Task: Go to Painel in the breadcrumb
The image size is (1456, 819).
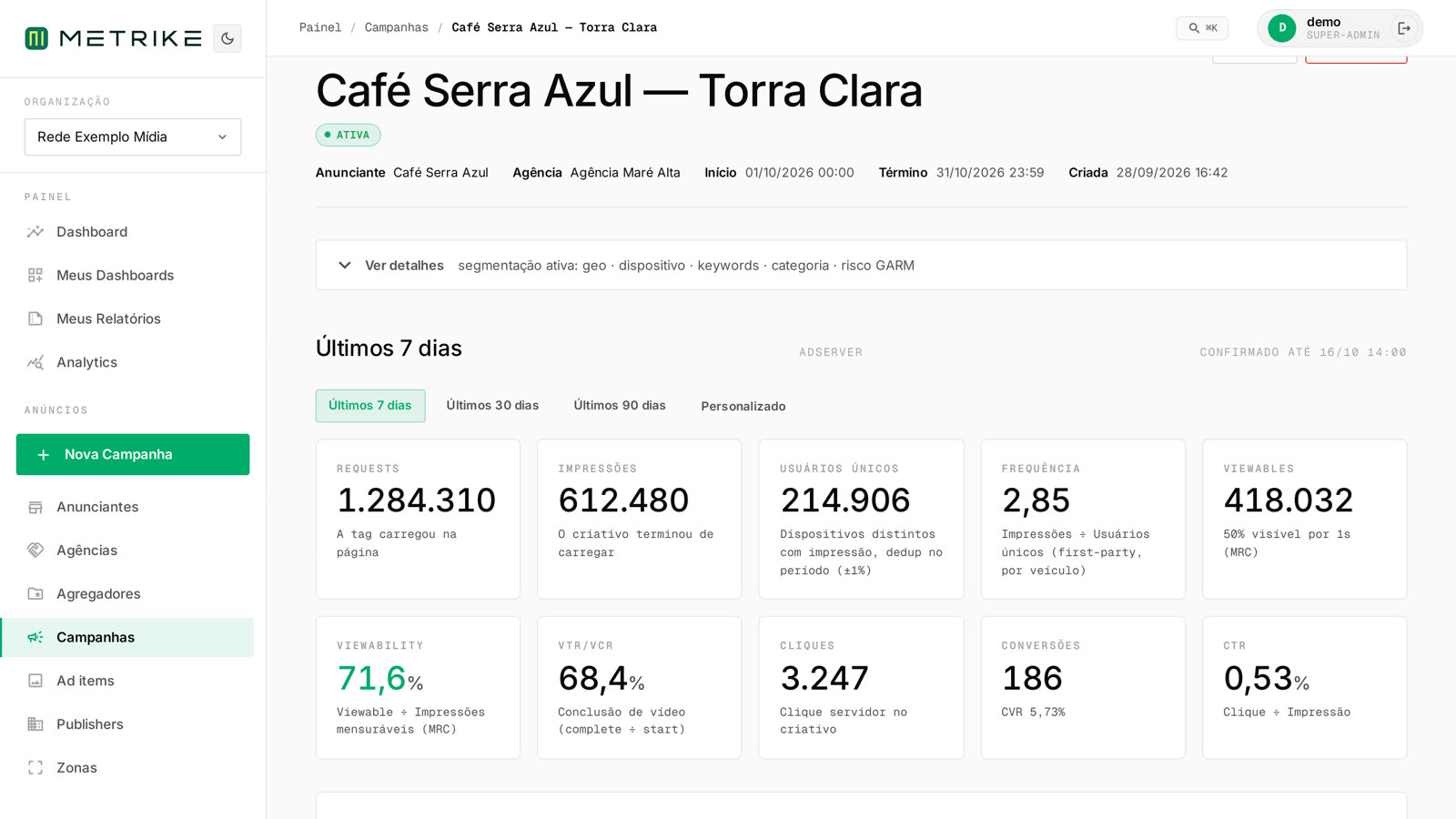Action: pyautogui.click(x=320, y=27)
